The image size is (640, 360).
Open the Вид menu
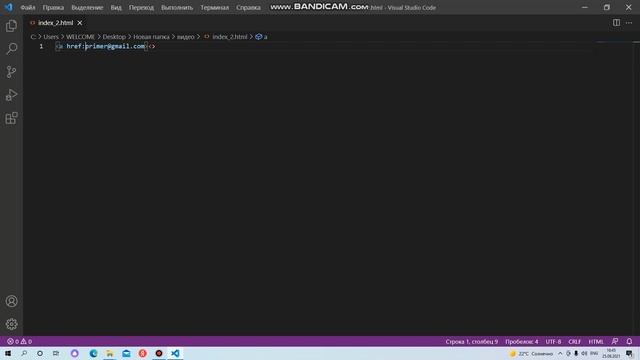116,7
